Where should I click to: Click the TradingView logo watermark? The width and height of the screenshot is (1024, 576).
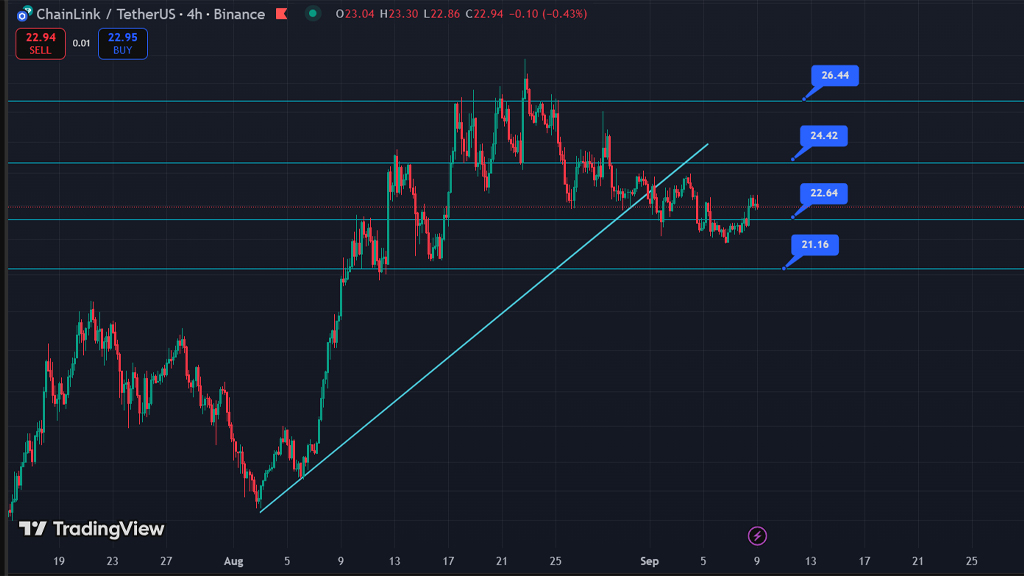click(x=91, y=529)
